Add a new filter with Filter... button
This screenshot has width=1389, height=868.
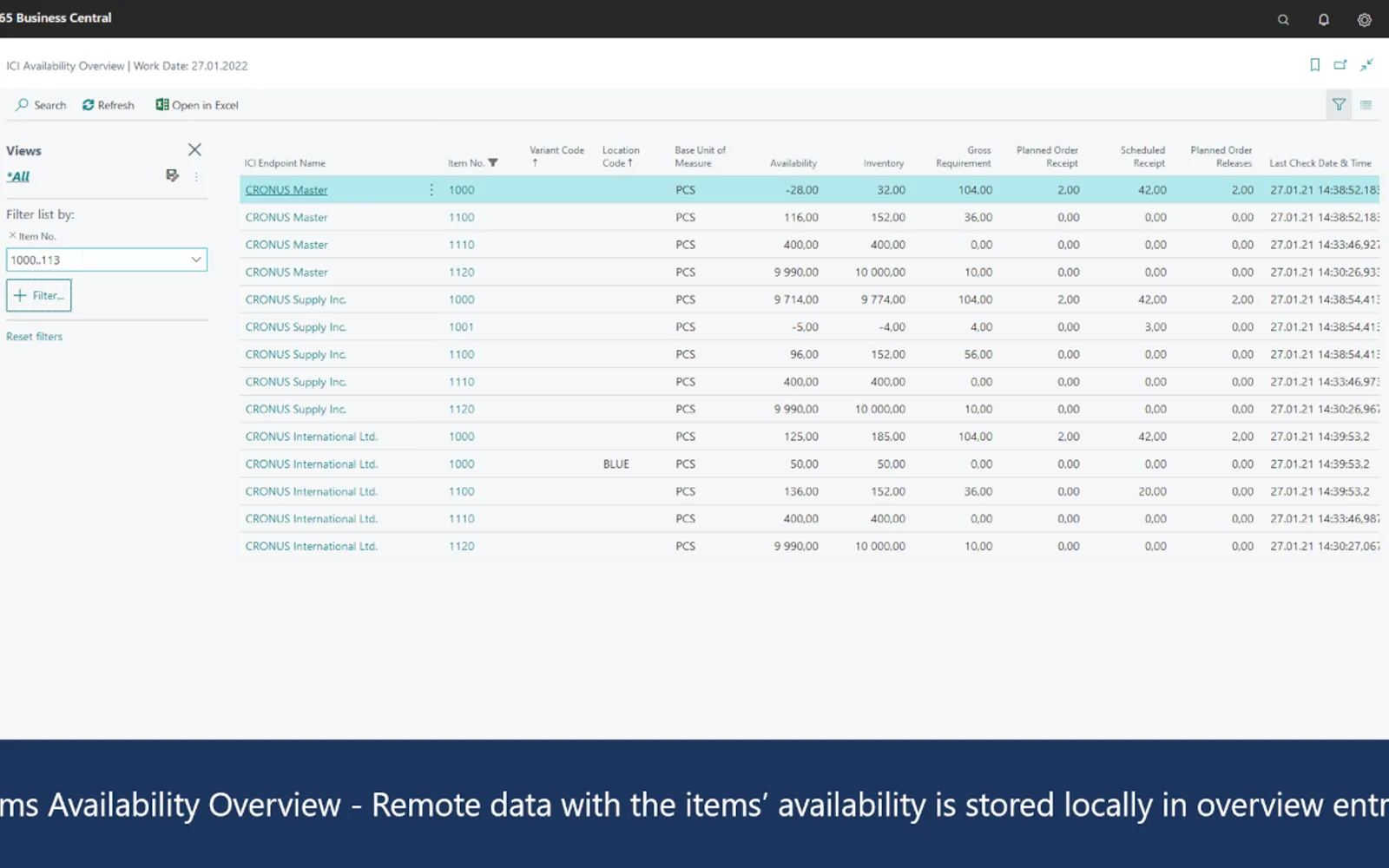click(x=39, y=295)
